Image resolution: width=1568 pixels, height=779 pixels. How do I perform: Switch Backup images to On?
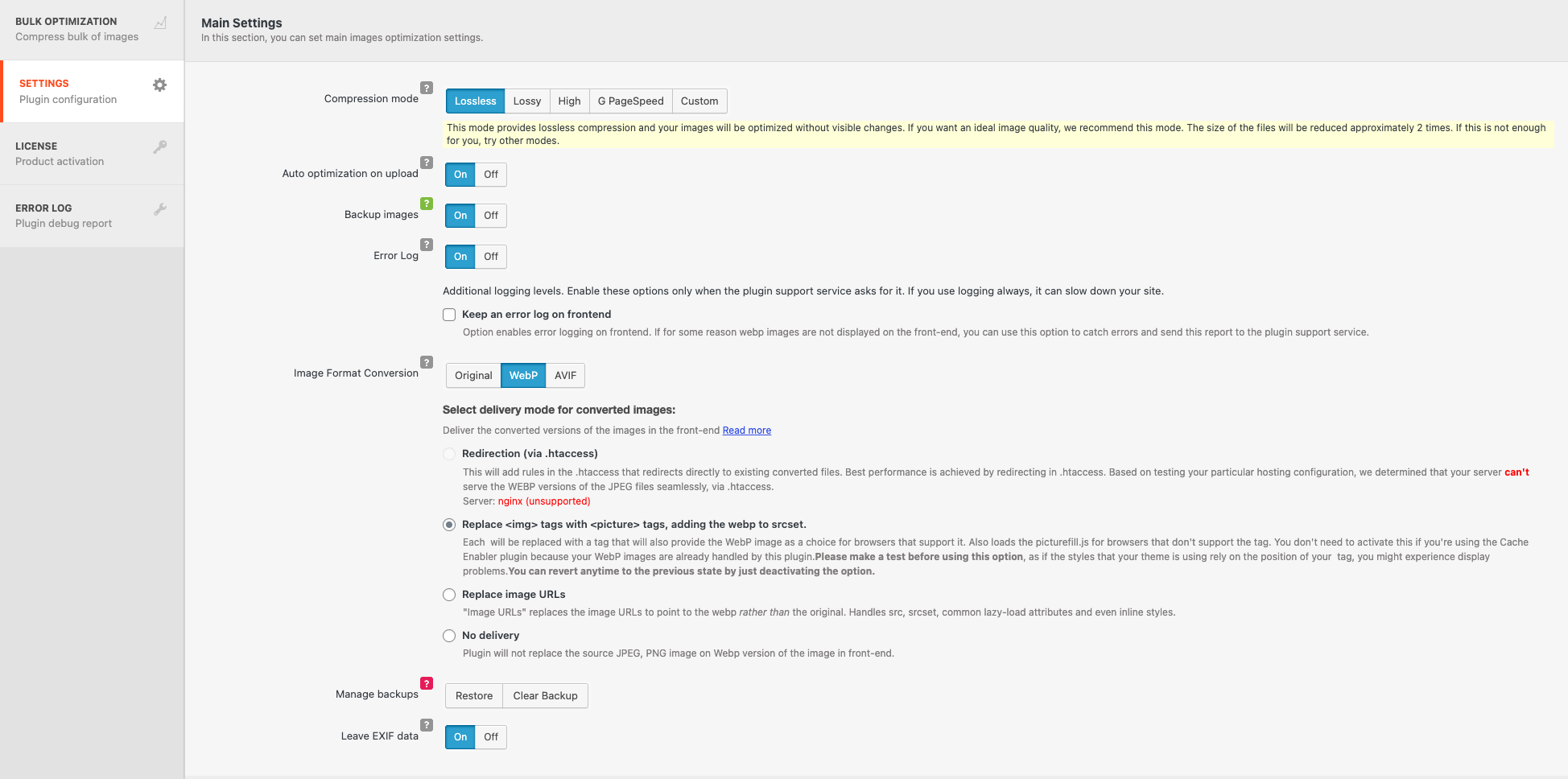pos(460,216)
